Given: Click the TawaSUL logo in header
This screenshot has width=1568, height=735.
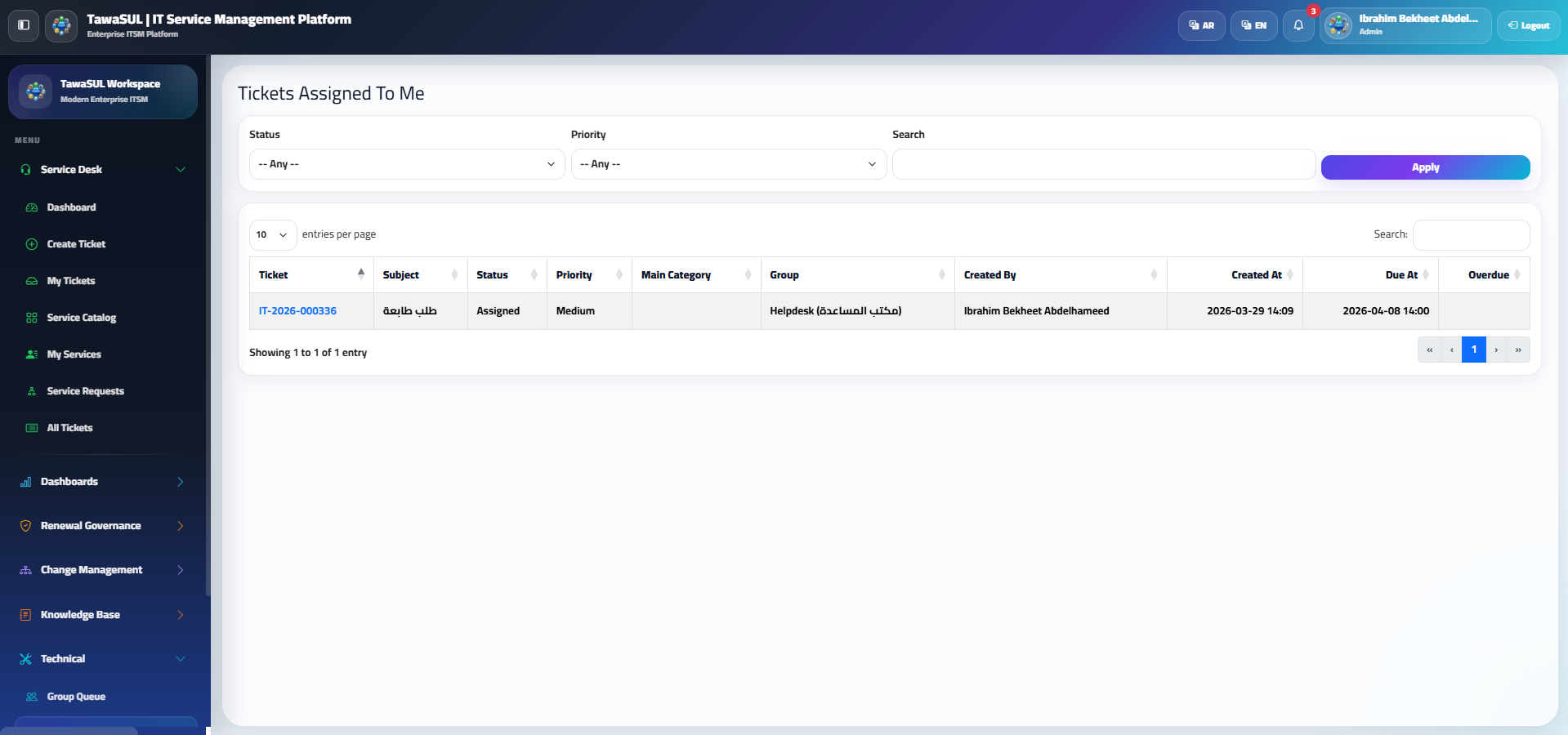Looking at the screenshot, I should coord(61,26).
